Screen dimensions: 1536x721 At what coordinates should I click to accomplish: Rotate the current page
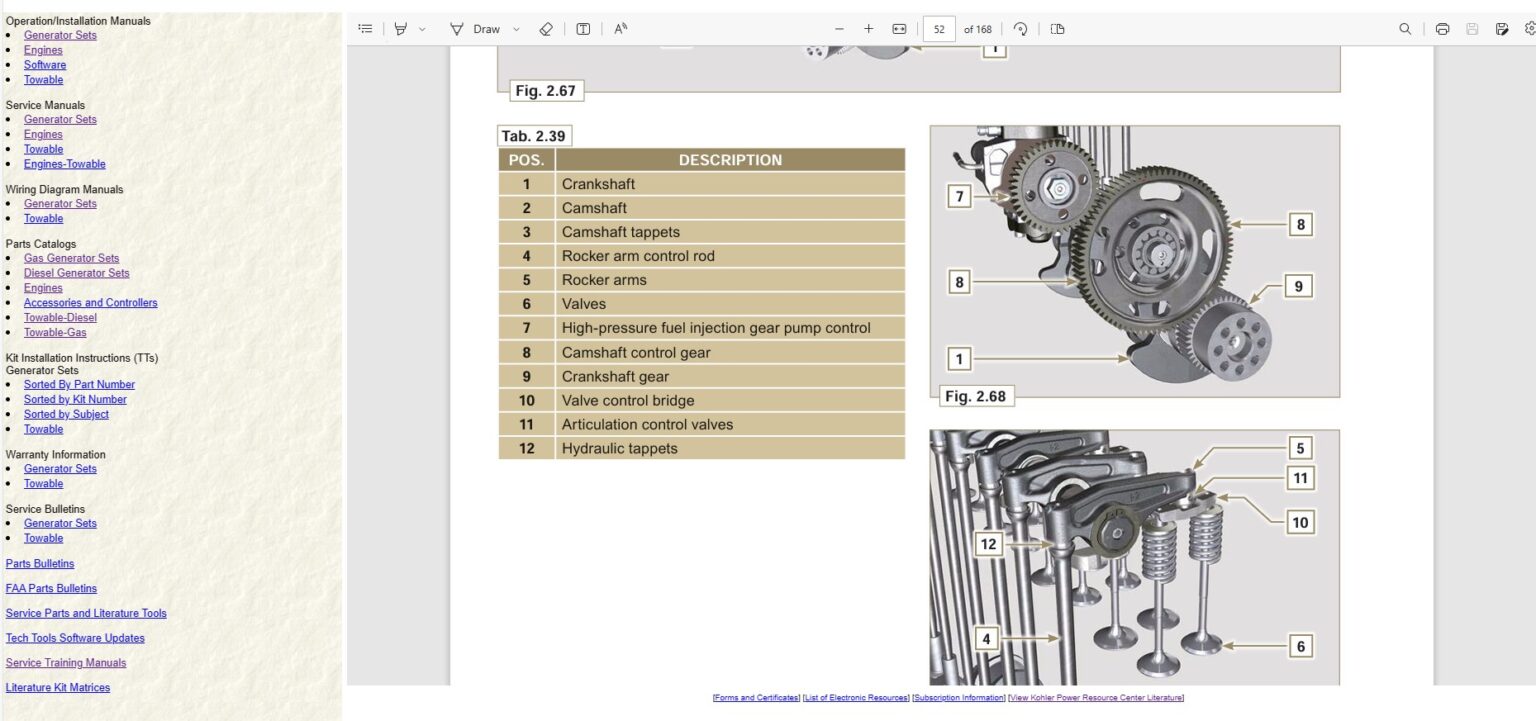pyautogui.click(x=1019, y=28)
